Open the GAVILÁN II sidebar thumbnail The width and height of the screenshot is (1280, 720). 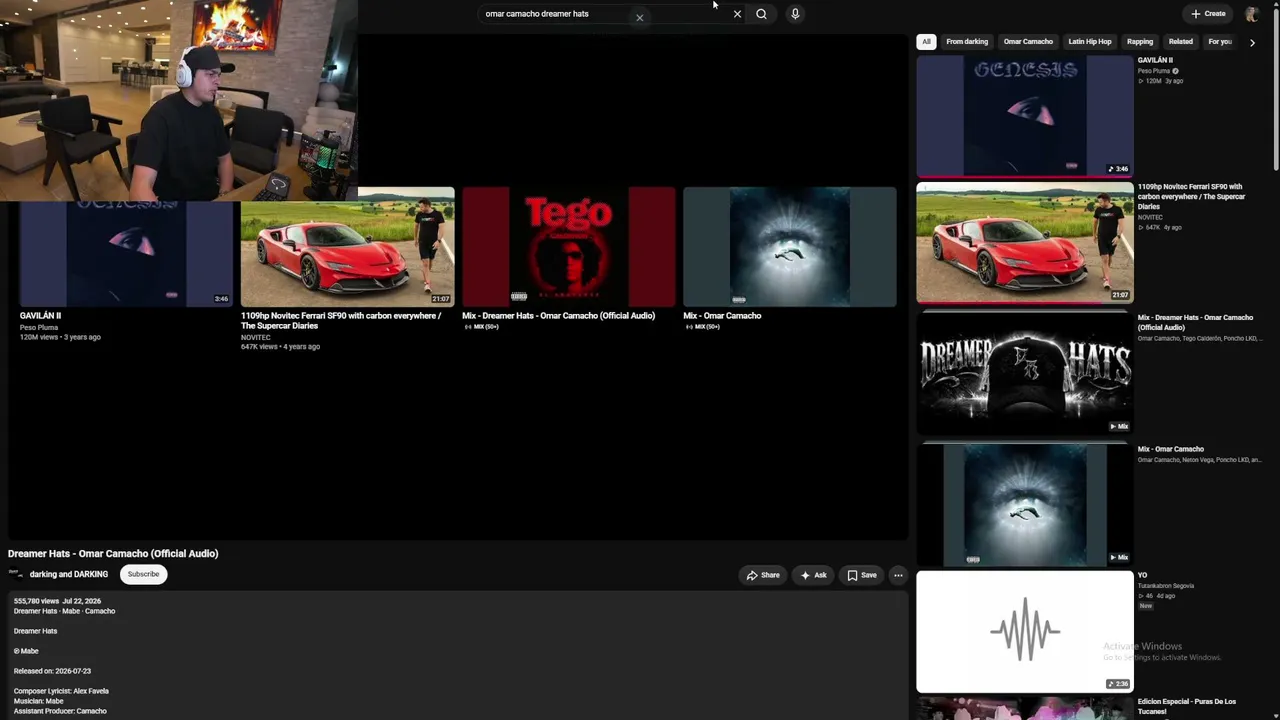tap(1025, 116)
